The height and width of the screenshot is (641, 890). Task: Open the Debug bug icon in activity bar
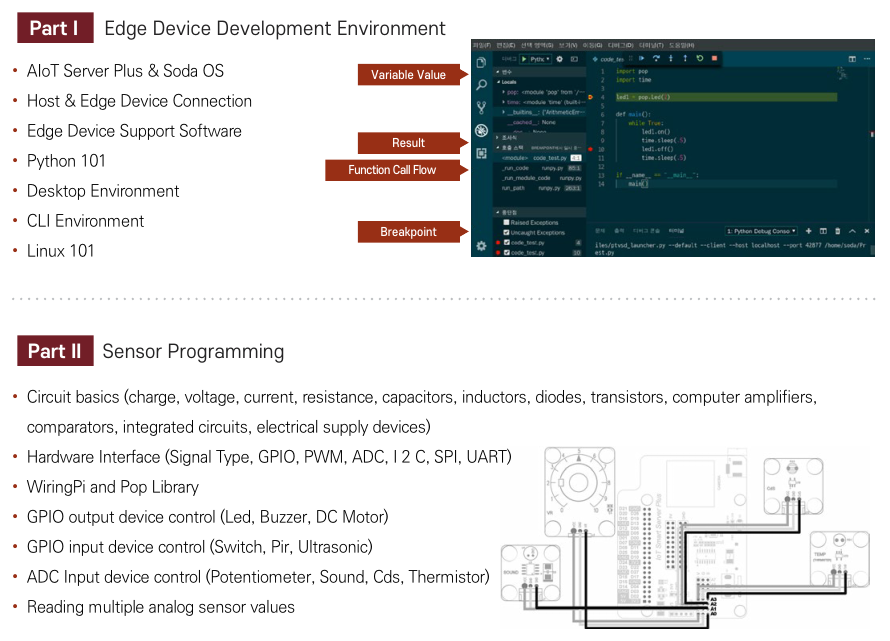tap(481, 131)
